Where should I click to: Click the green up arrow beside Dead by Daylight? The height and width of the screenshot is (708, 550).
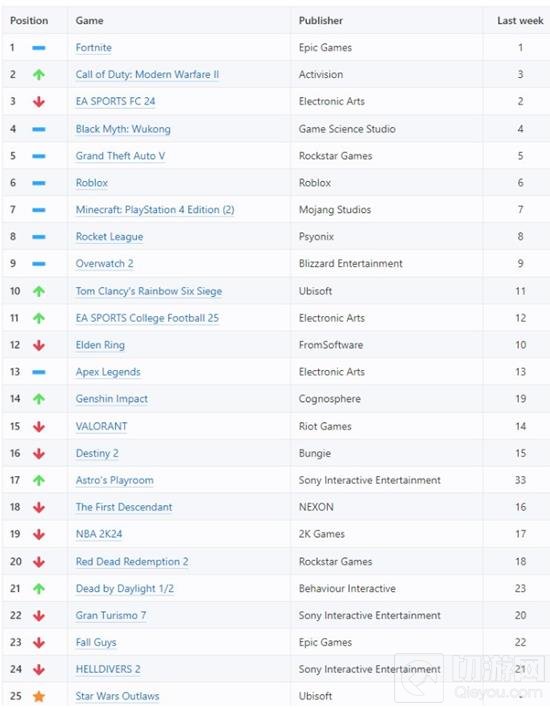click(39, 588)
